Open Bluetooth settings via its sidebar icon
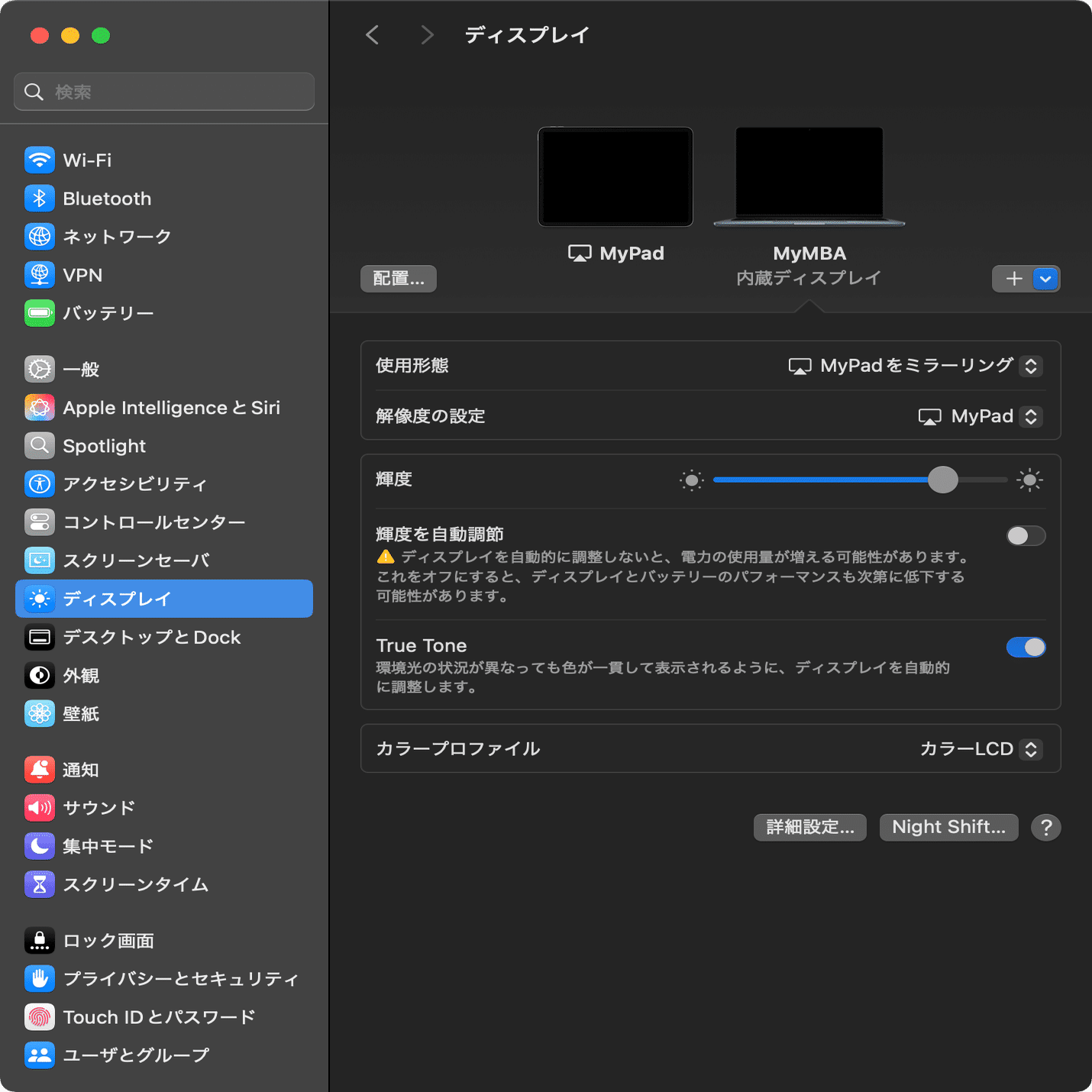Viewport: 1092px width, 1092px height. tap(39, 198)
